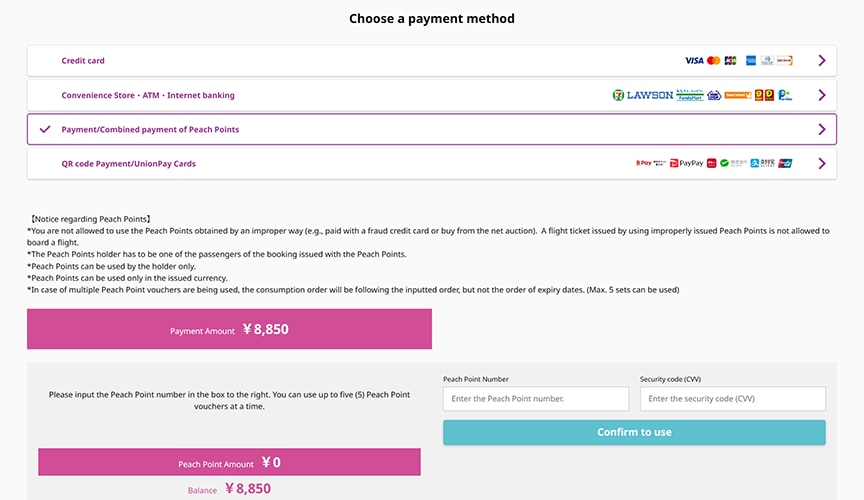Click the Confirm to use button
This screenshot has width=864, height=500.
coord(634,432)
